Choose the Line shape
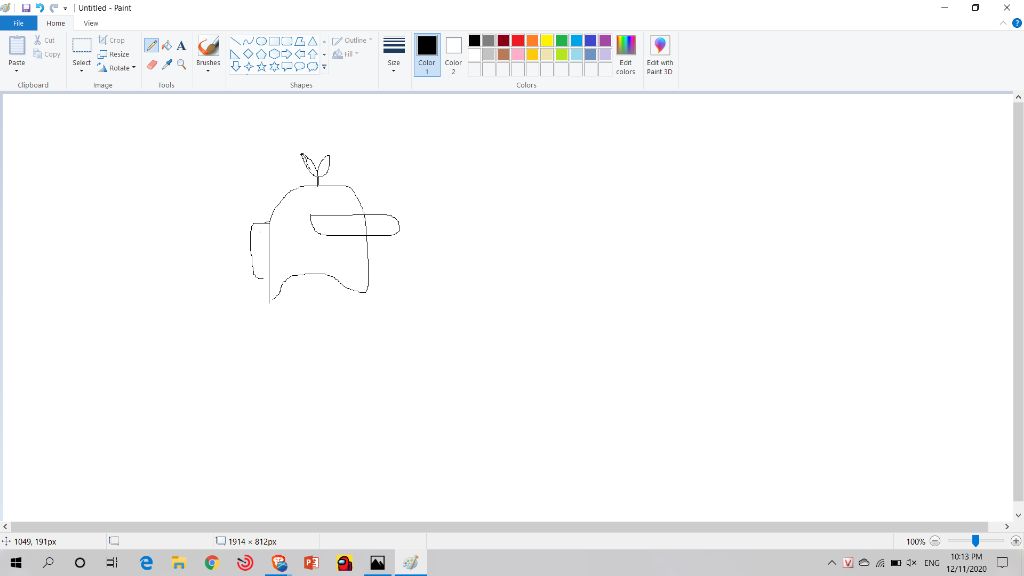Viewport: 1024px width, 576px height. click(235, 41)
